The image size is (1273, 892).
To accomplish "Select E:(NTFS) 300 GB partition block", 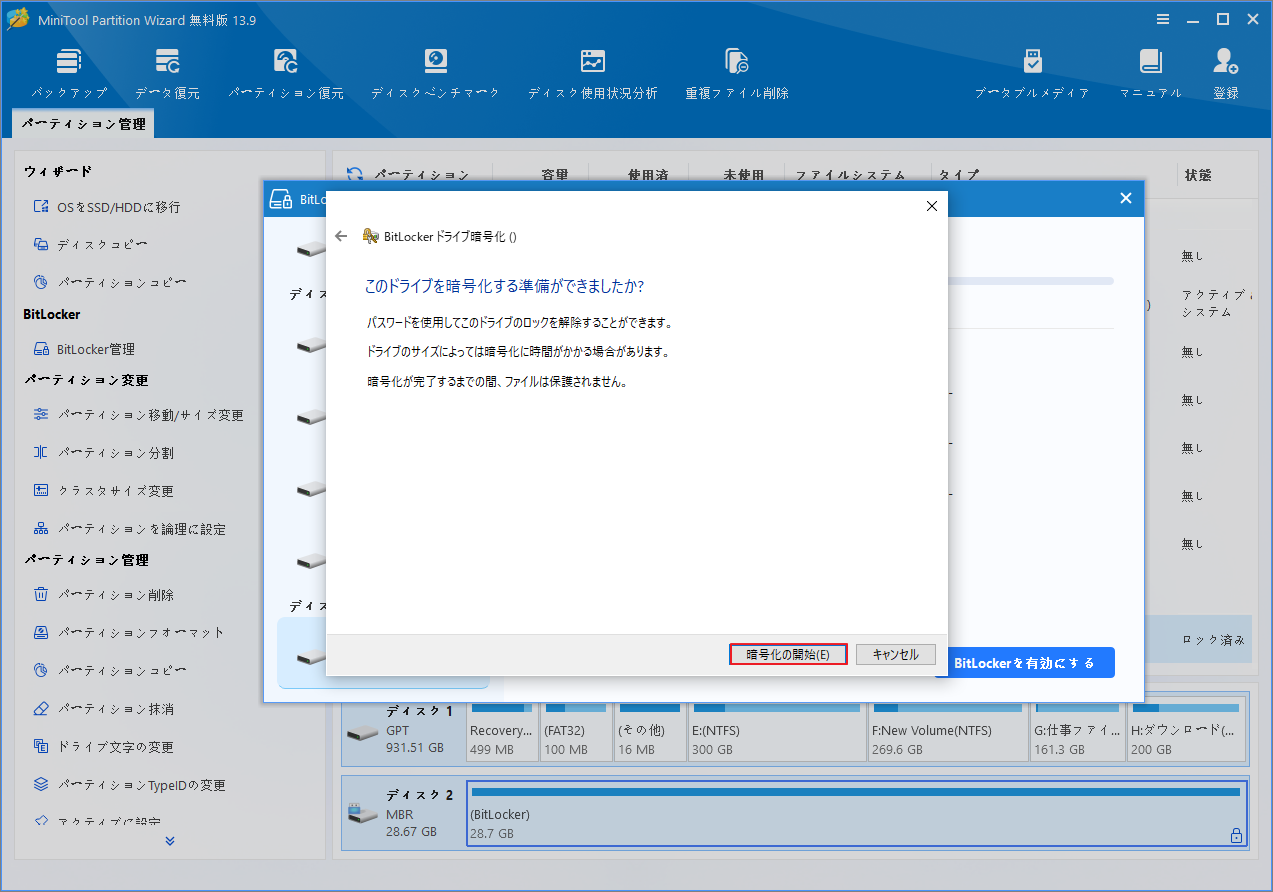I will click(x=776, y=731).
